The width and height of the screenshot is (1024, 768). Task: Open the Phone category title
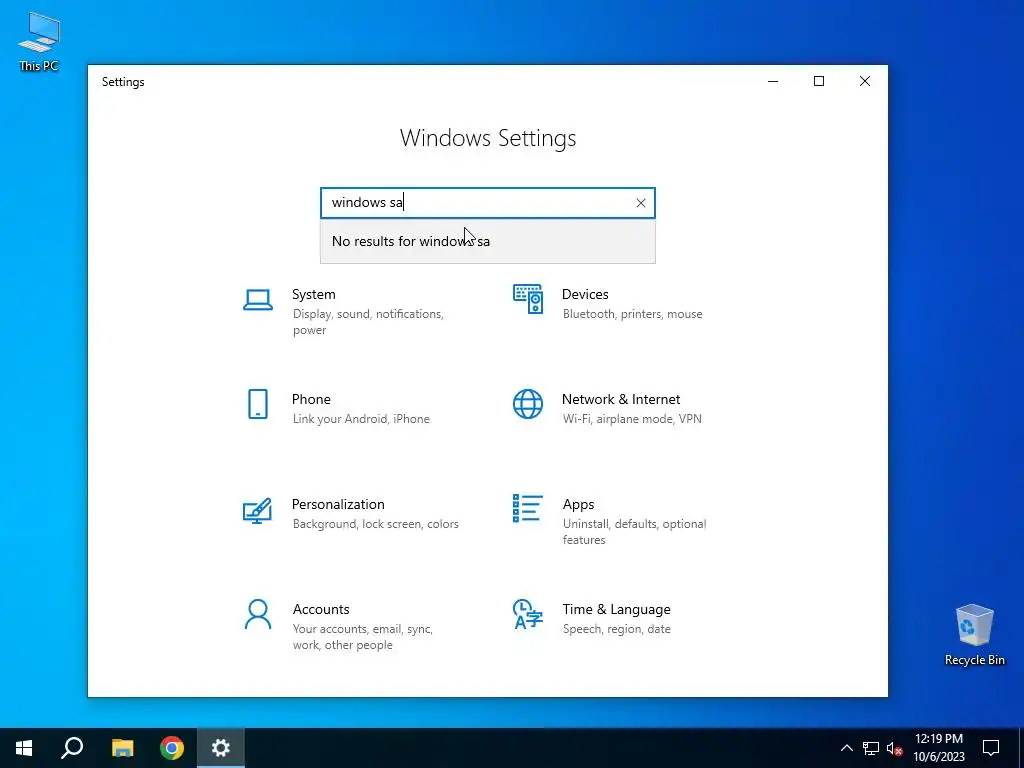click(311, 399)
